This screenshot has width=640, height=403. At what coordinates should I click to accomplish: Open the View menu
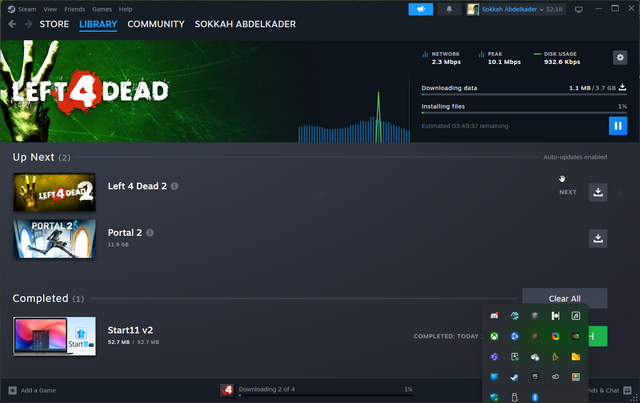point(50,9)
